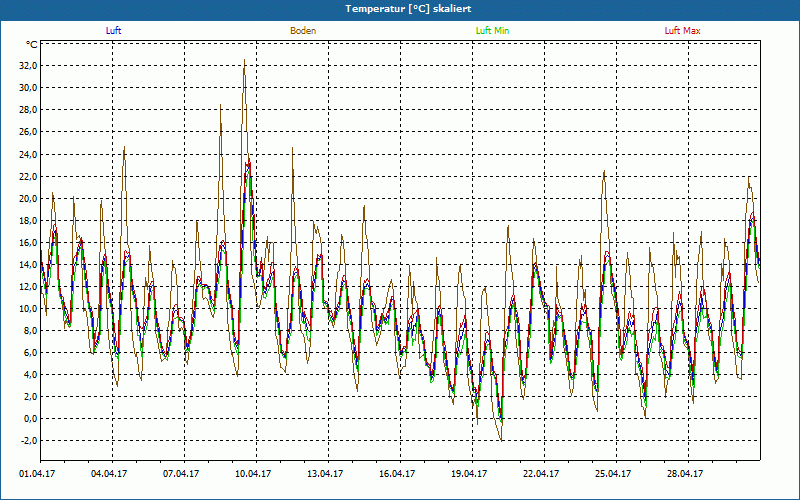Screen dimensions: 800x500
Task: Click the 28.04.17 date label
Action: tap(685, 473)
